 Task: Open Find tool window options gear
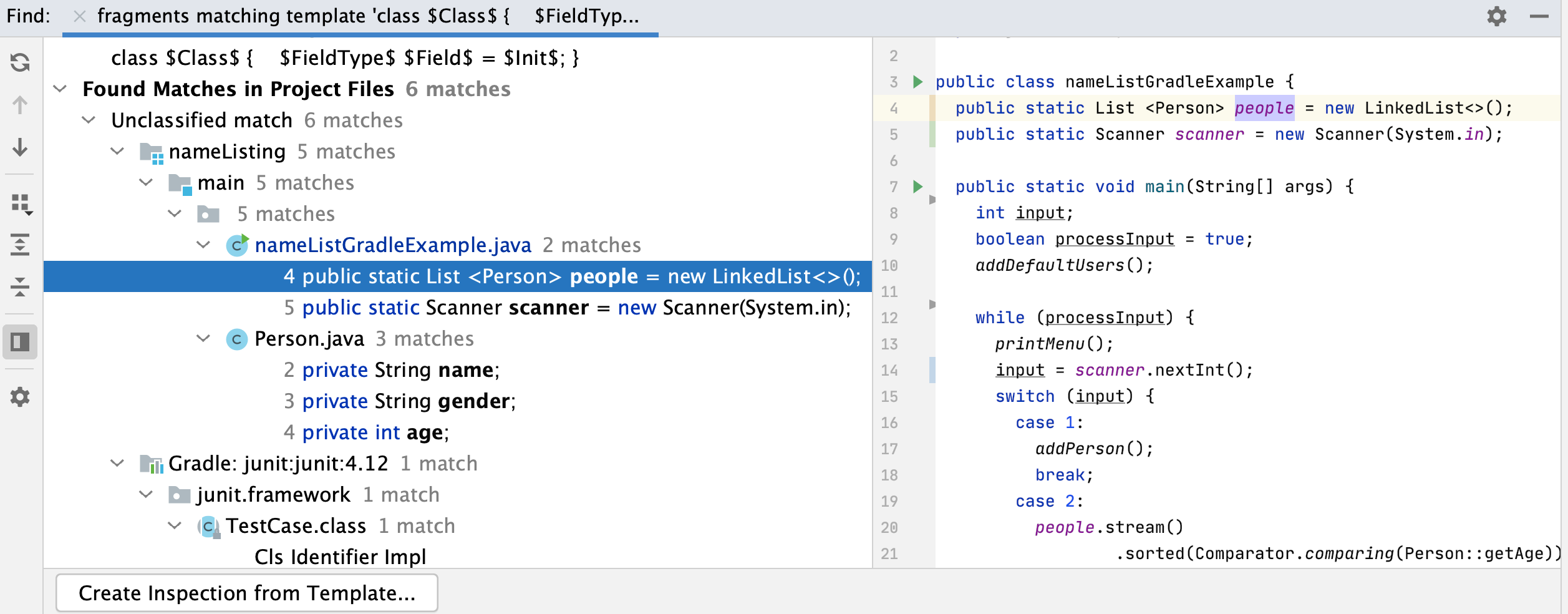[x=1496, y=16]
